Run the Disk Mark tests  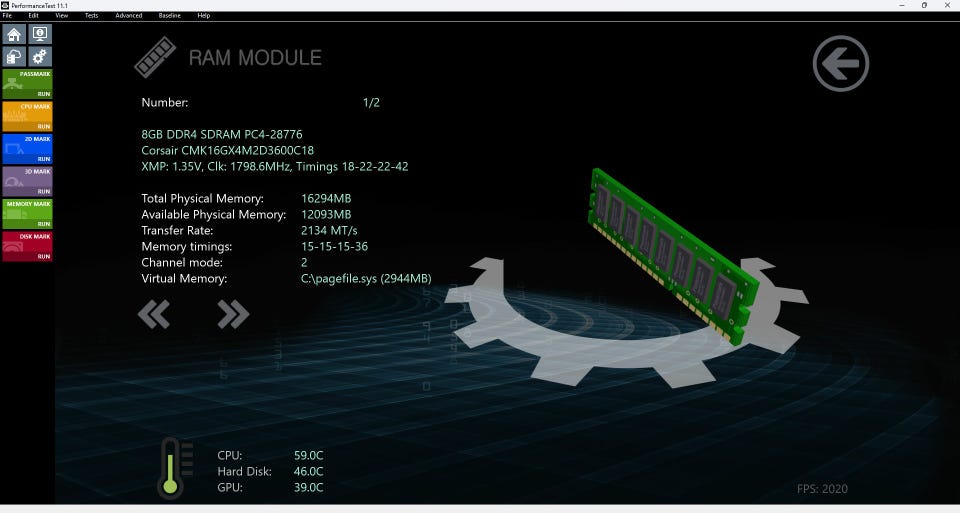[x=43, y=256]
